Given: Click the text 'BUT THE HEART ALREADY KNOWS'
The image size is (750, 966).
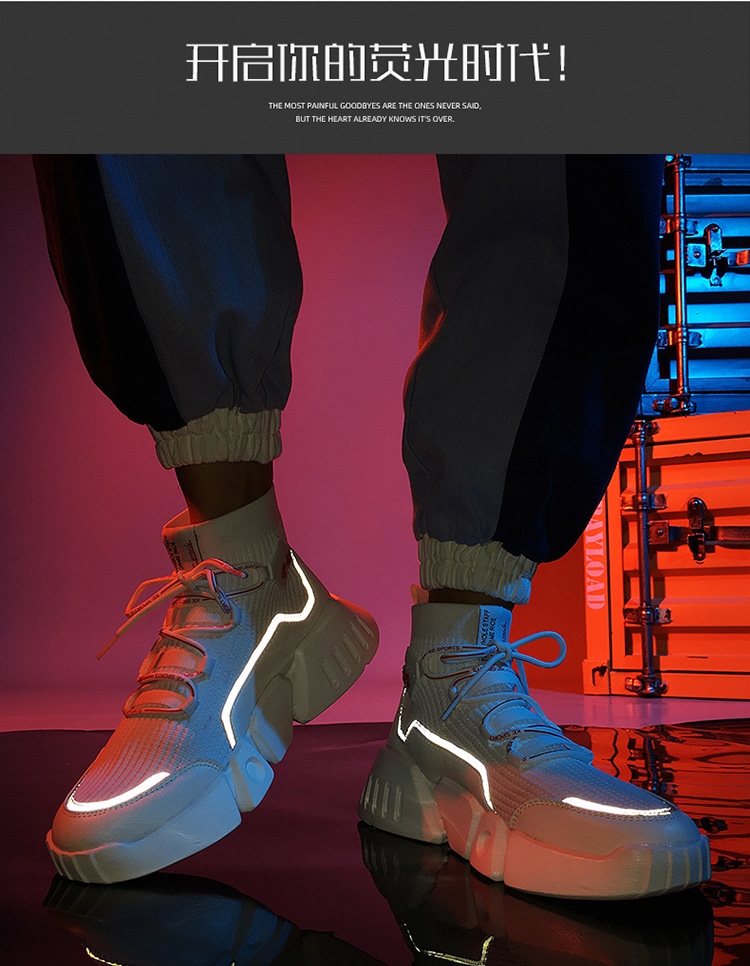Looking at the screenshot, I should click(375, 119).
